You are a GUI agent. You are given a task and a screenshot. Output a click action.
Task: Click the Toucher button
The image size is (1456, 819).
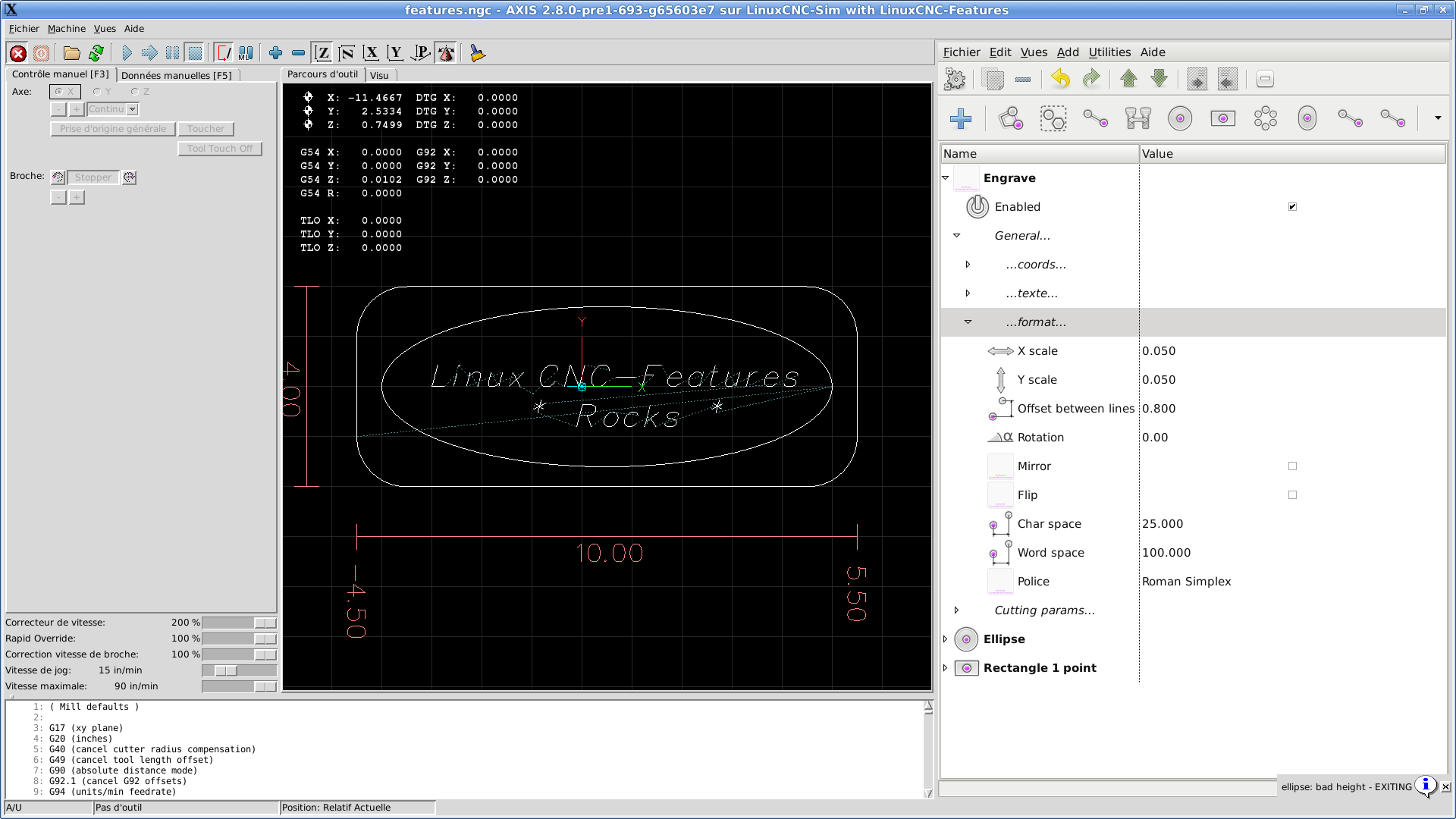pos(206,129)
